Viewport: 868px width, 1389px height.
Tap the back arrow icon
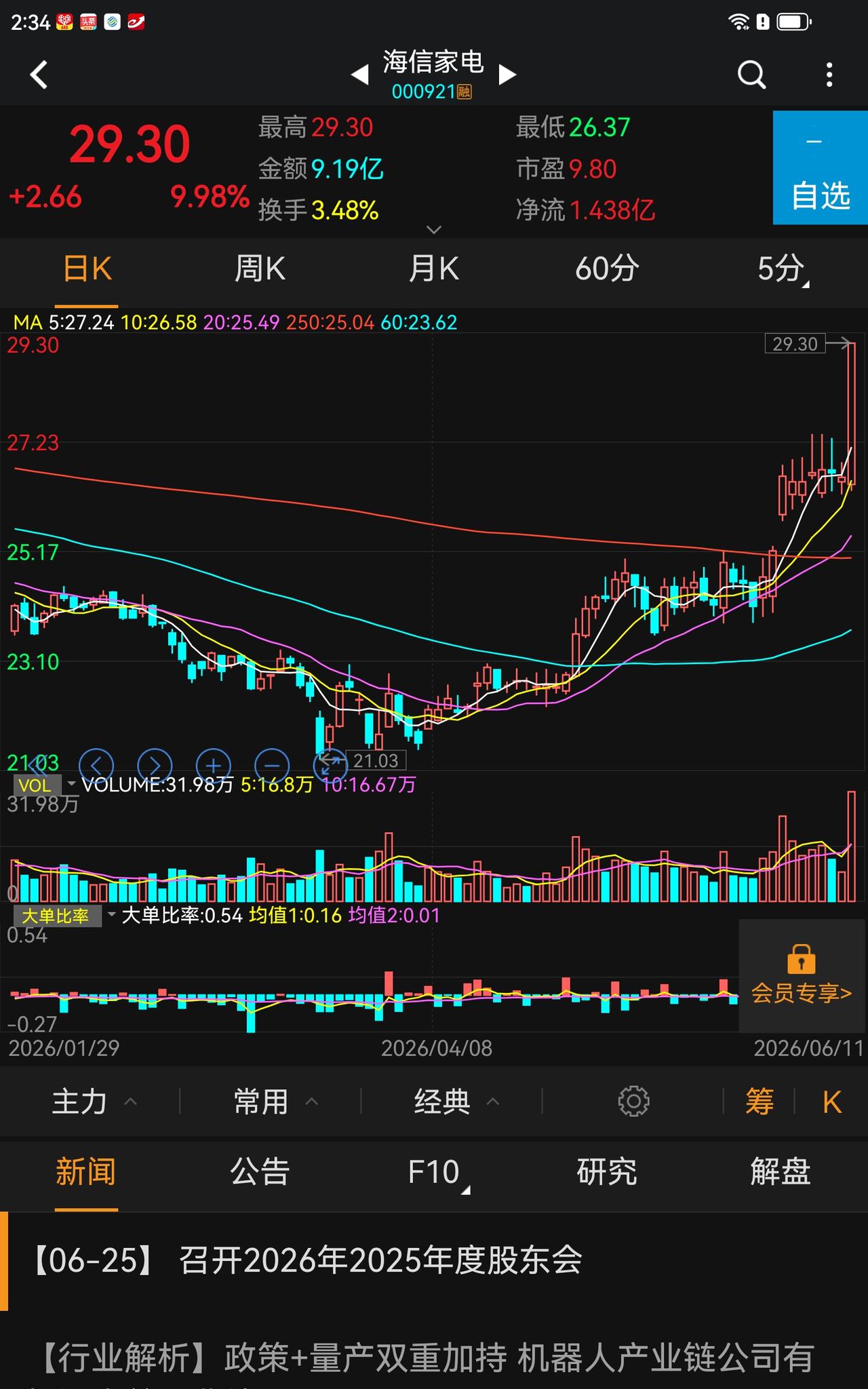click(x=39, y=75)
